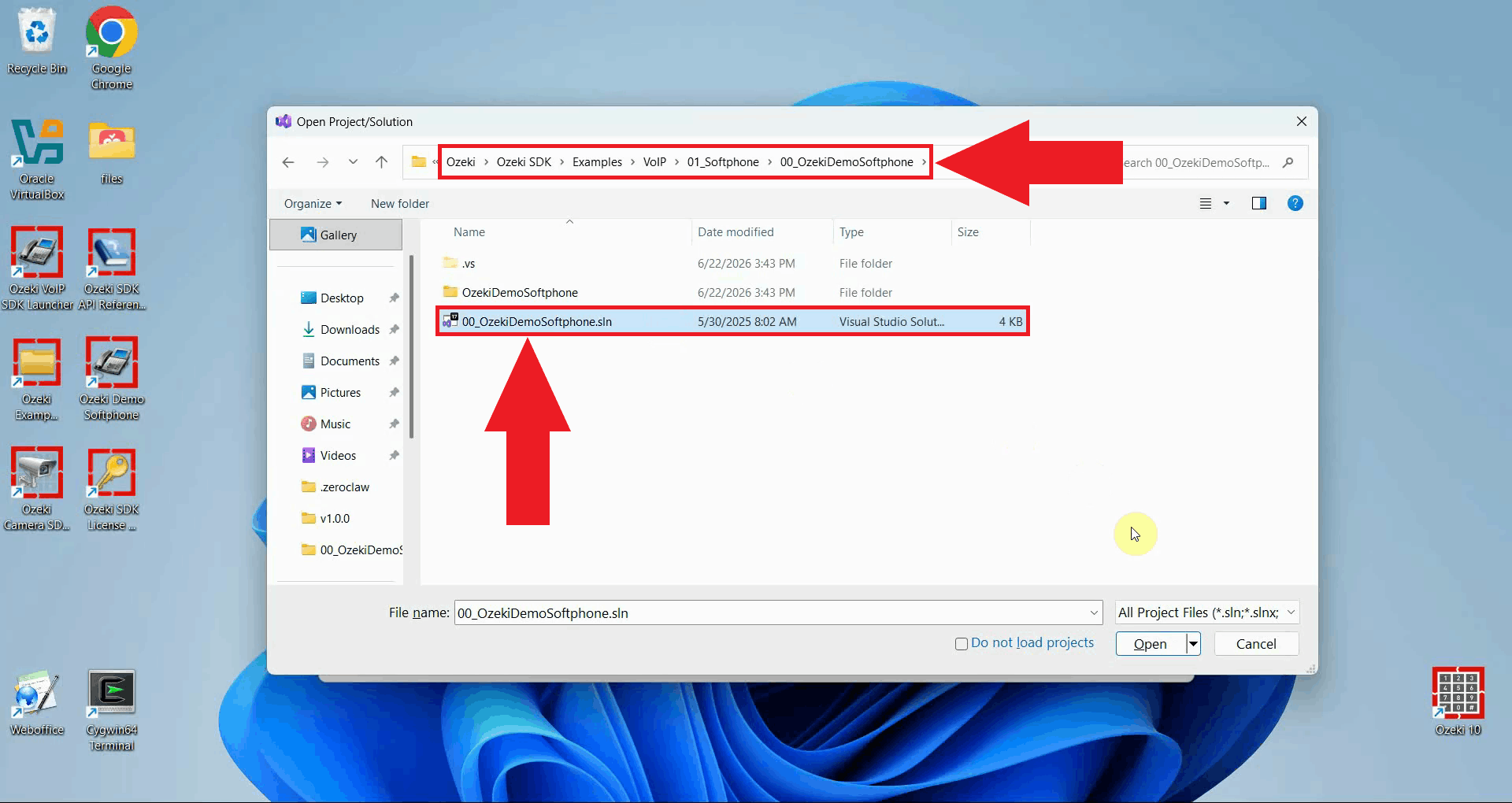The image size is (1512, 803).
Task: Open the Ozeki 10 desktop shortcut
Action: [1458, 701]
